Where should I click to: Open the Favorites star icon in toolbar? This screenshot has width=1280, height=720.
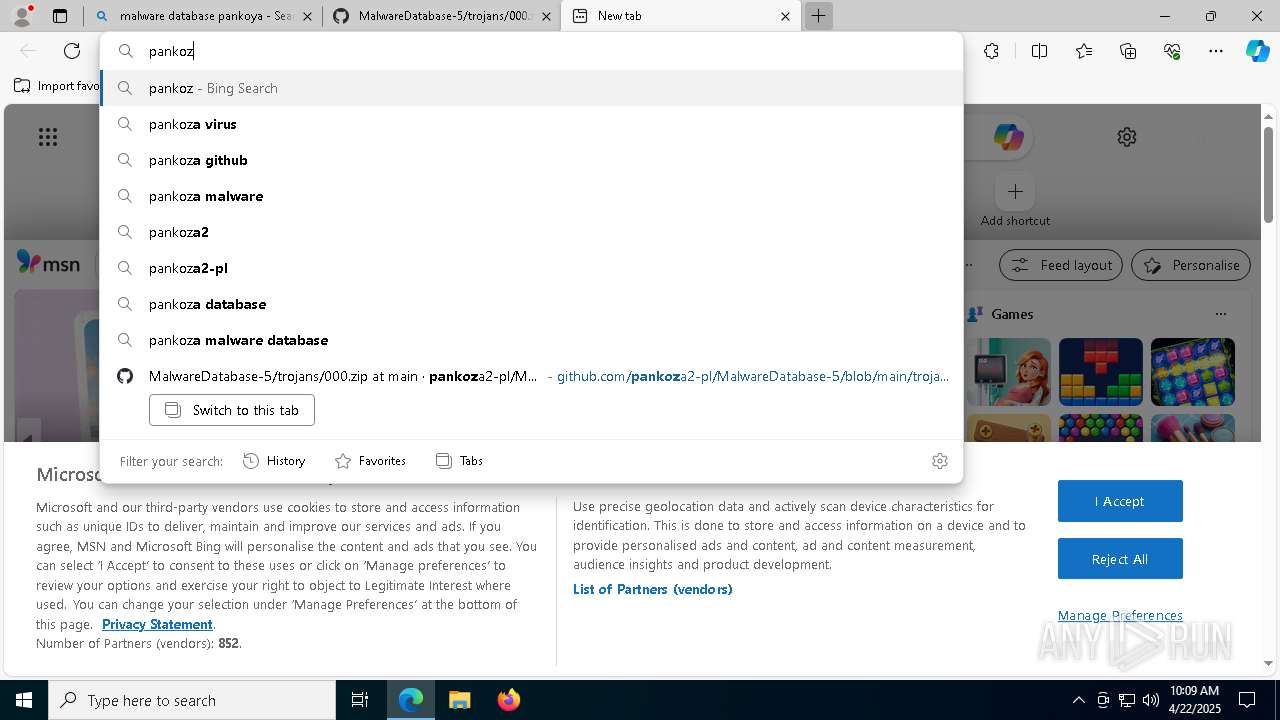coord(1084,51)
